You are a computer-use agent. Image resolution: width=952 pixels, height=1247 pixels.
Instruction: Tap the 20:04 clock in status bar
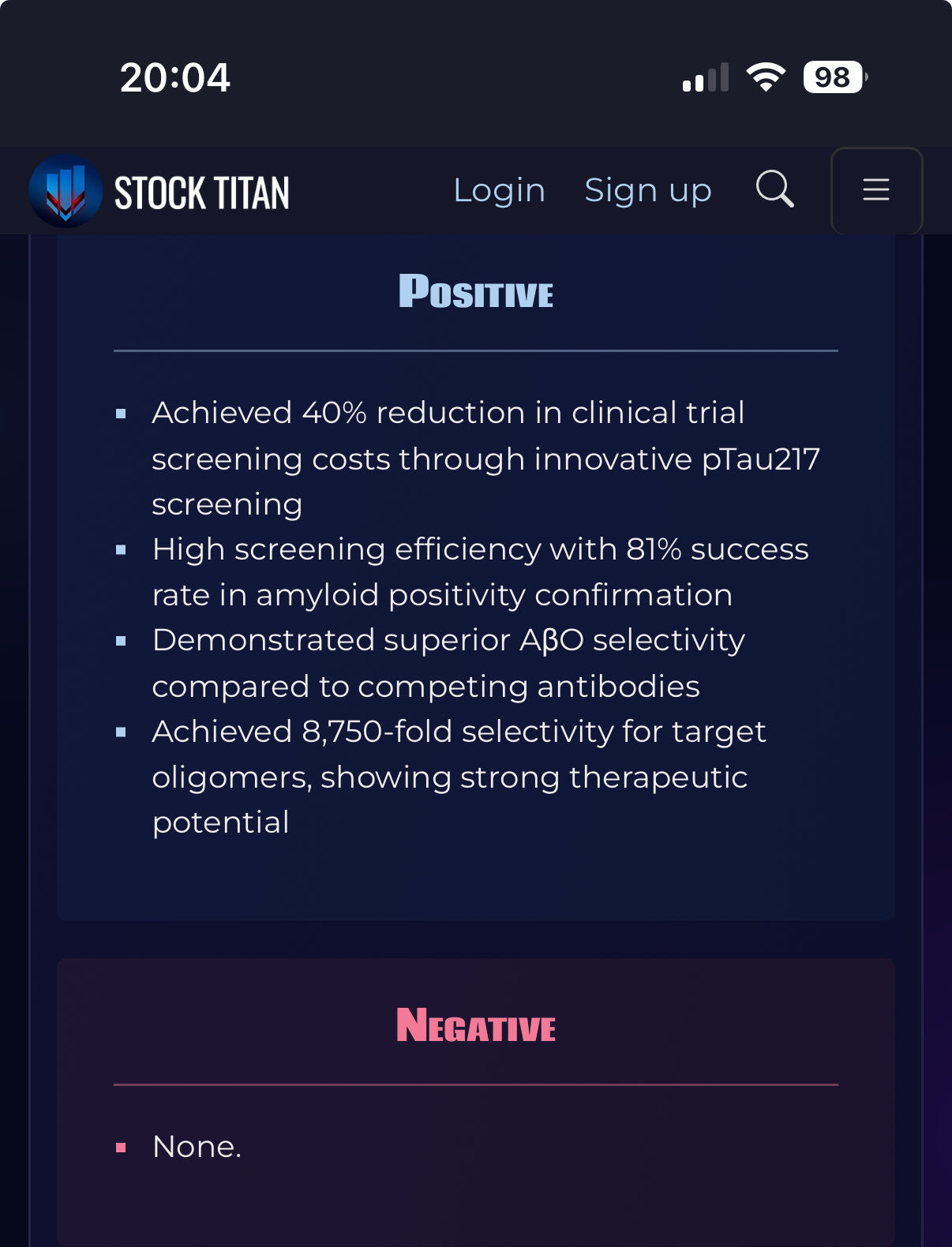coord(174,78)
